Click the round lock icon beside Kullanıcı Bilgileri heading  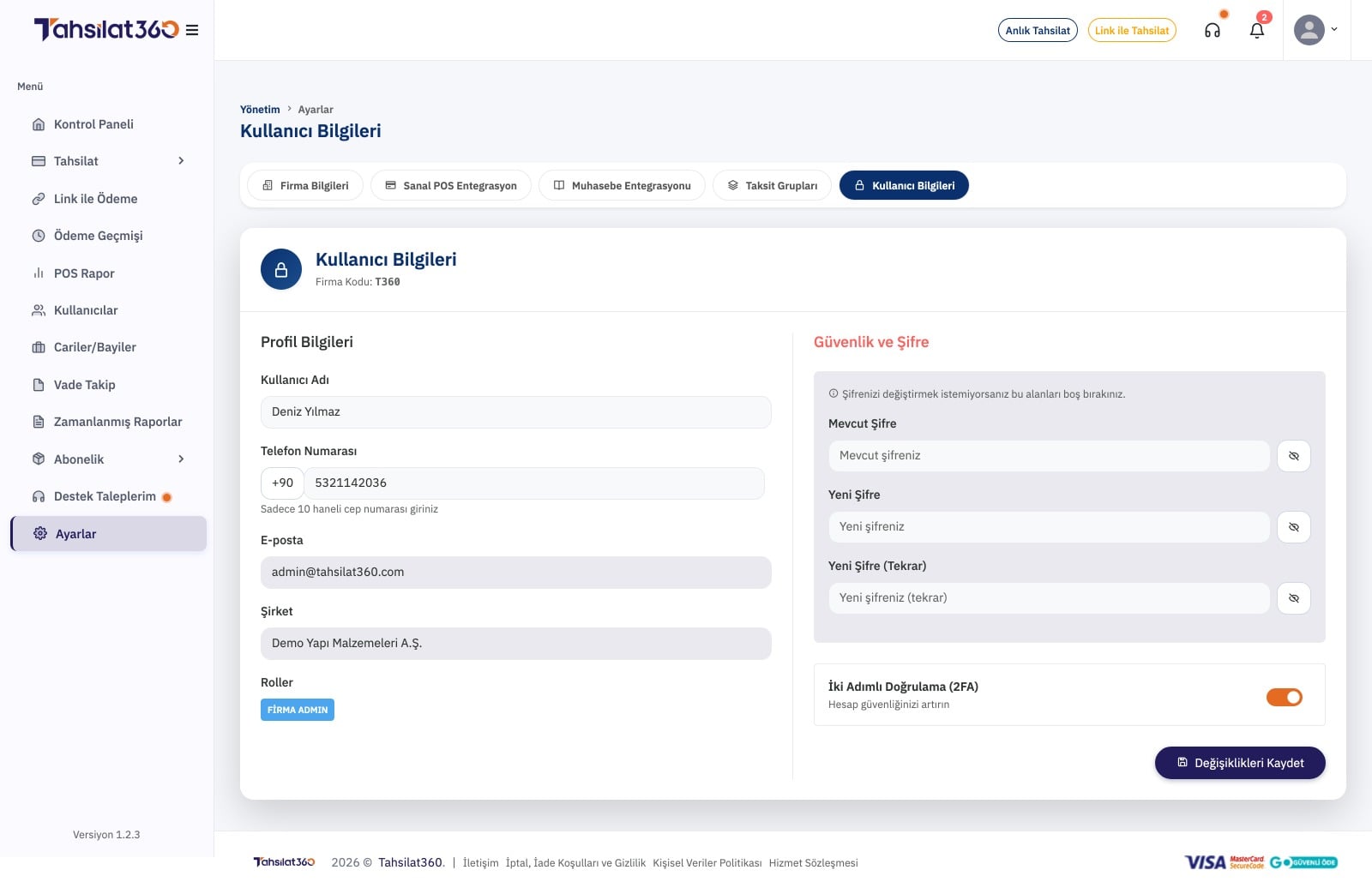[281, 269]
